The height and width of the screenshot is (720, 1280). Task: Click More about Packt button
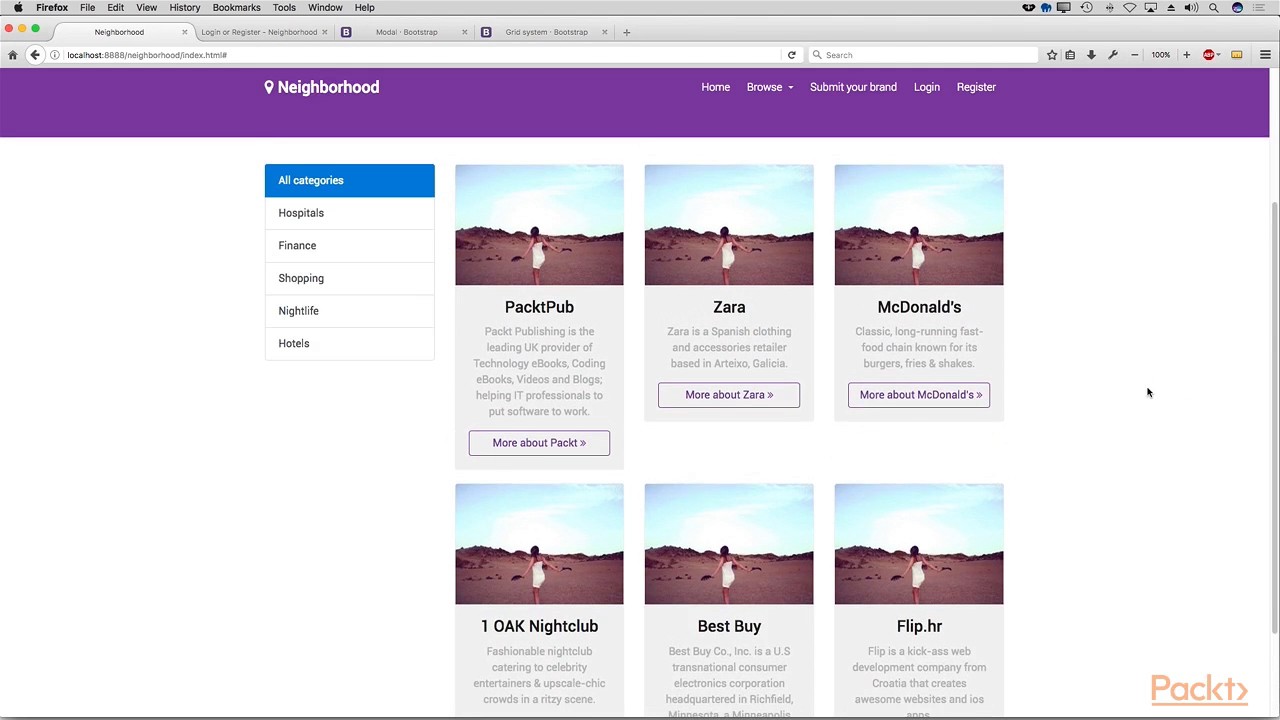coord(539,443)
